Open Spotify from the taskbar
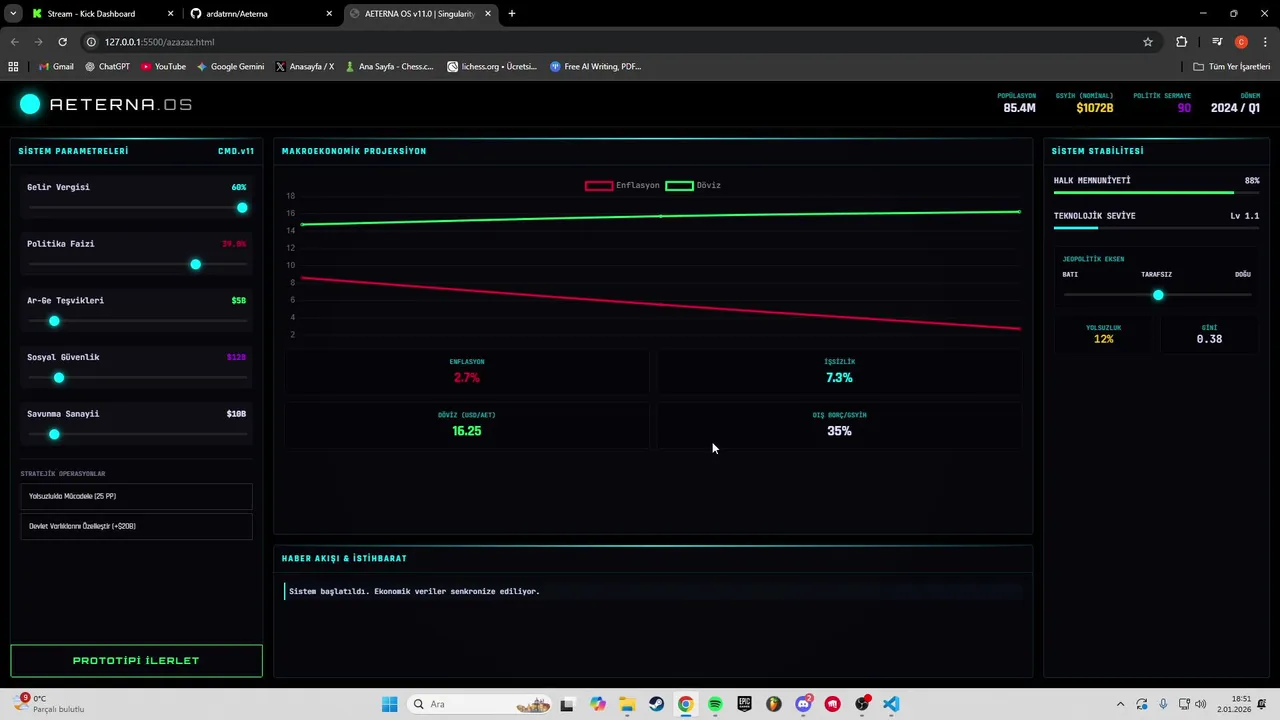This screenshot has height=720, width=1280. click(x=715, y=704)
